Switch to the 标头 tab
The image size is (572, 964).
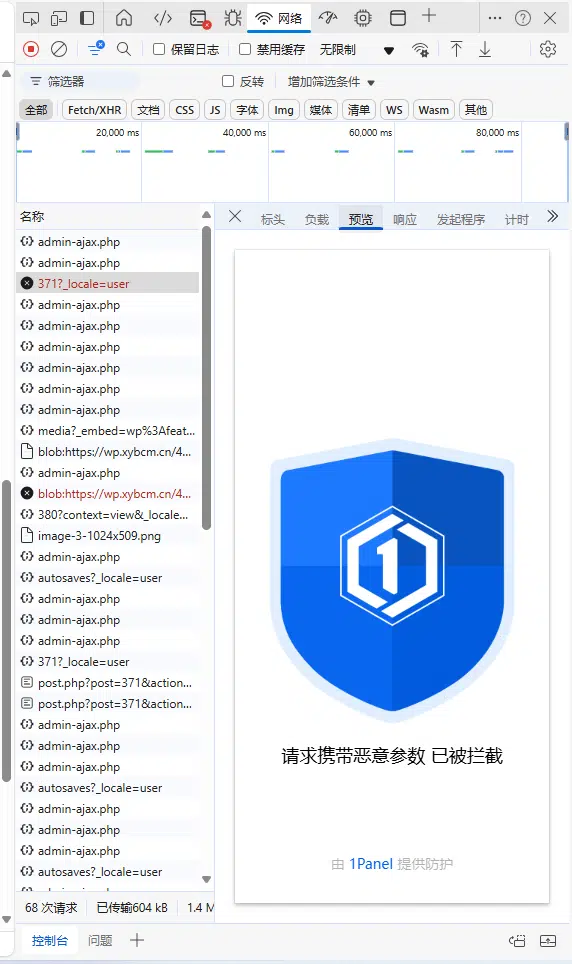pyautogui.click(x=272, y=219)
